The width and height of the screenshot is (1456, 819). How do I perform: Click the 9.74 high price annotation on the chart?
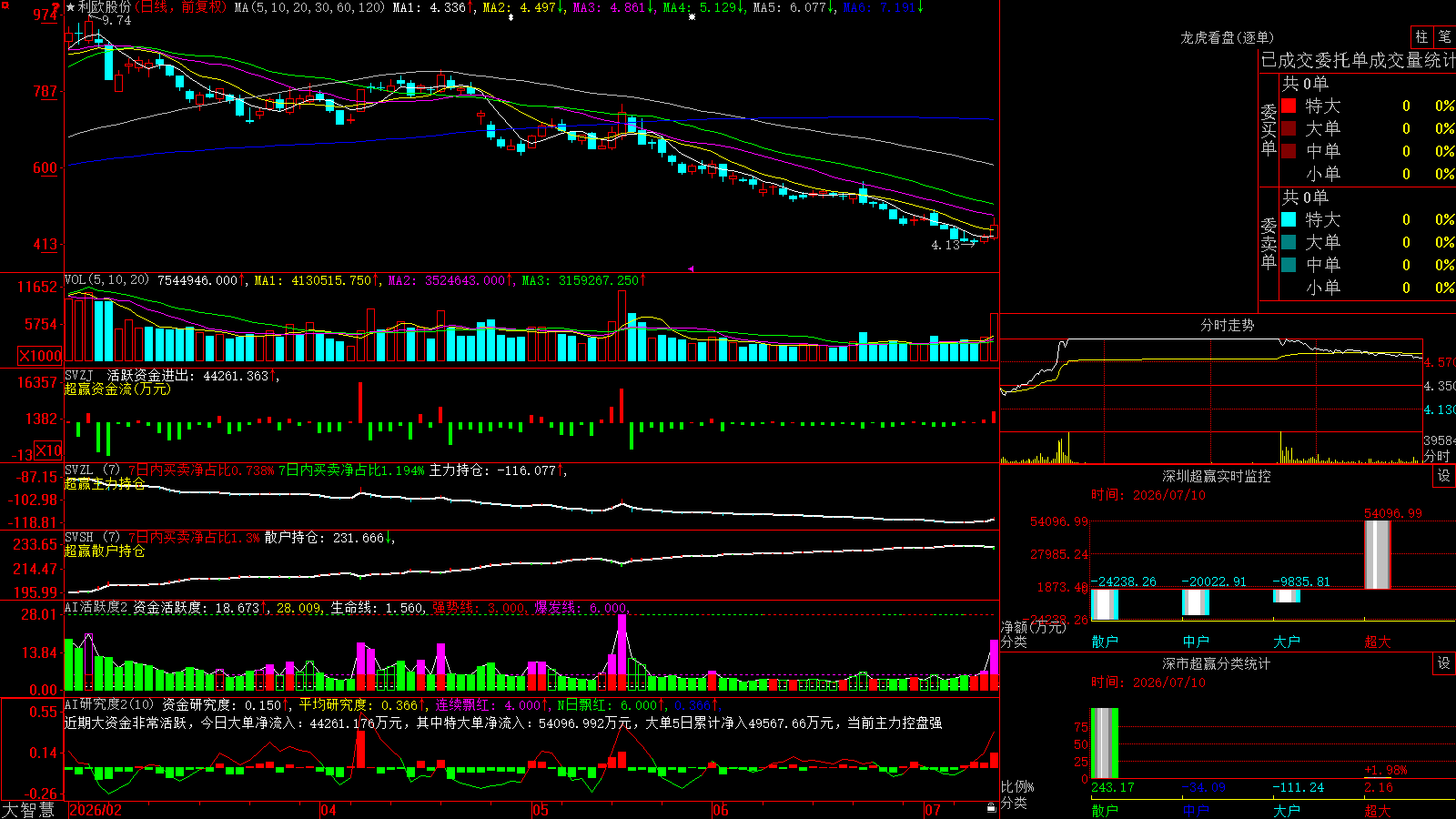point(116,20)
